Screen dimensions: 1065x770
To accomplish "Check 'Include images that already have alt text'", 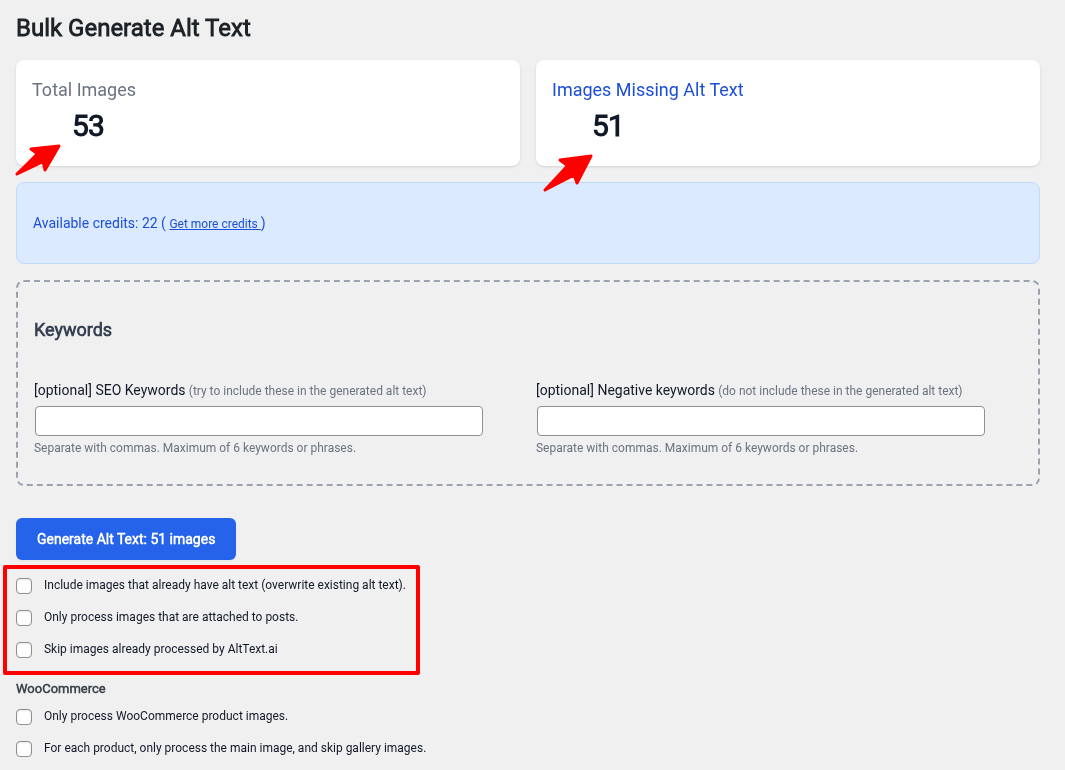I will [x=24, y=585].
